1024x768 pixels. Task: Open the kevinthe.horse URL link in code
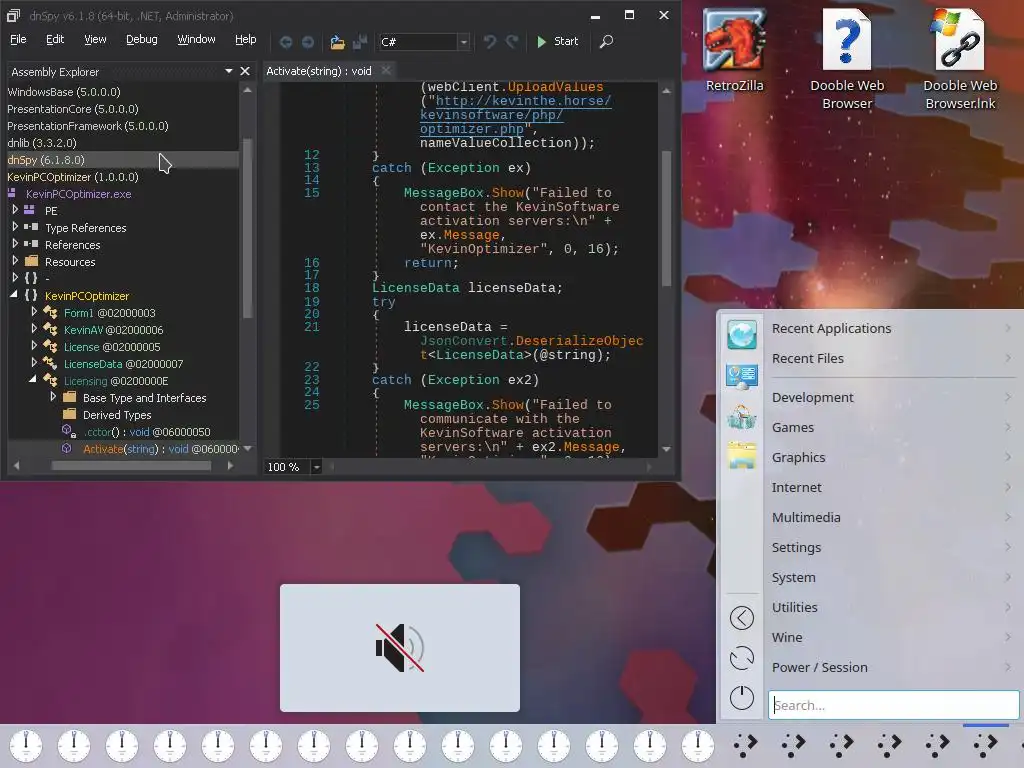click(x=516, y=115)
